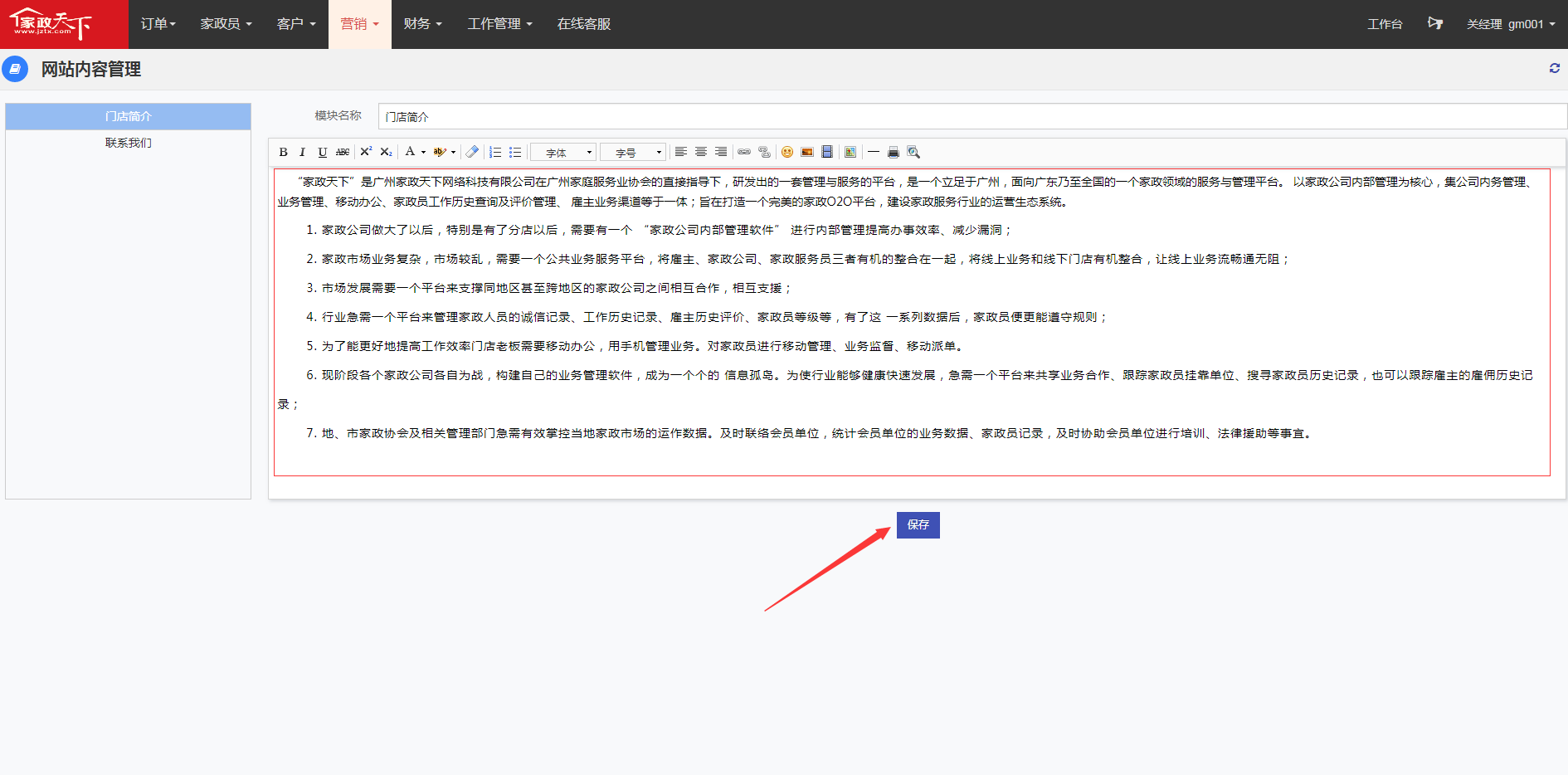1568x775 pixels.
Task: Select 联系我们 in the sidebar
Action: click(129, 143)
